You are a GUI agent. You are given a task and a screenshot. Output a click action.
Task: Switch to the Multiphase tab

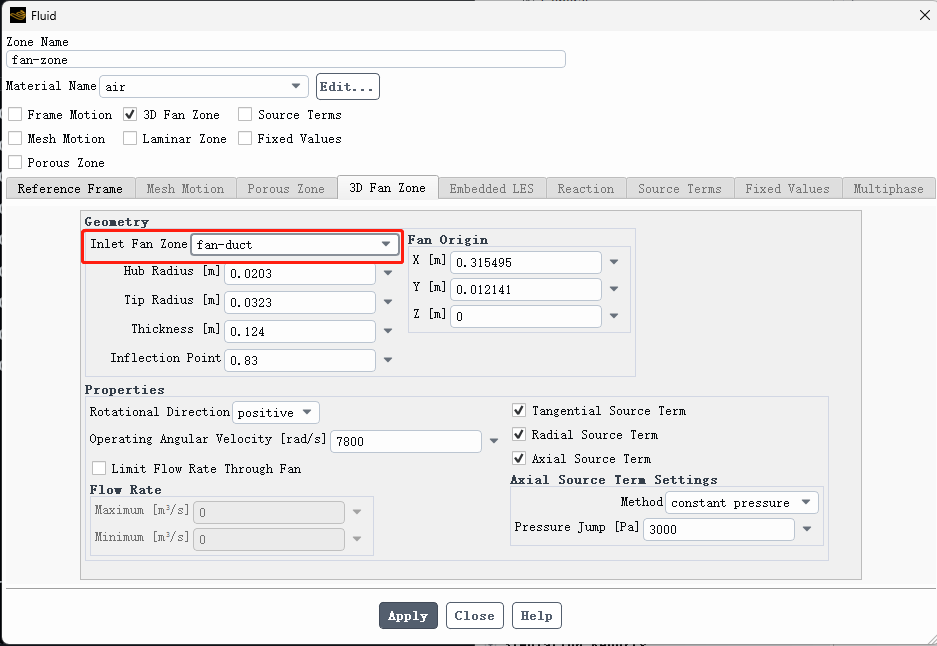pos(888,188)
